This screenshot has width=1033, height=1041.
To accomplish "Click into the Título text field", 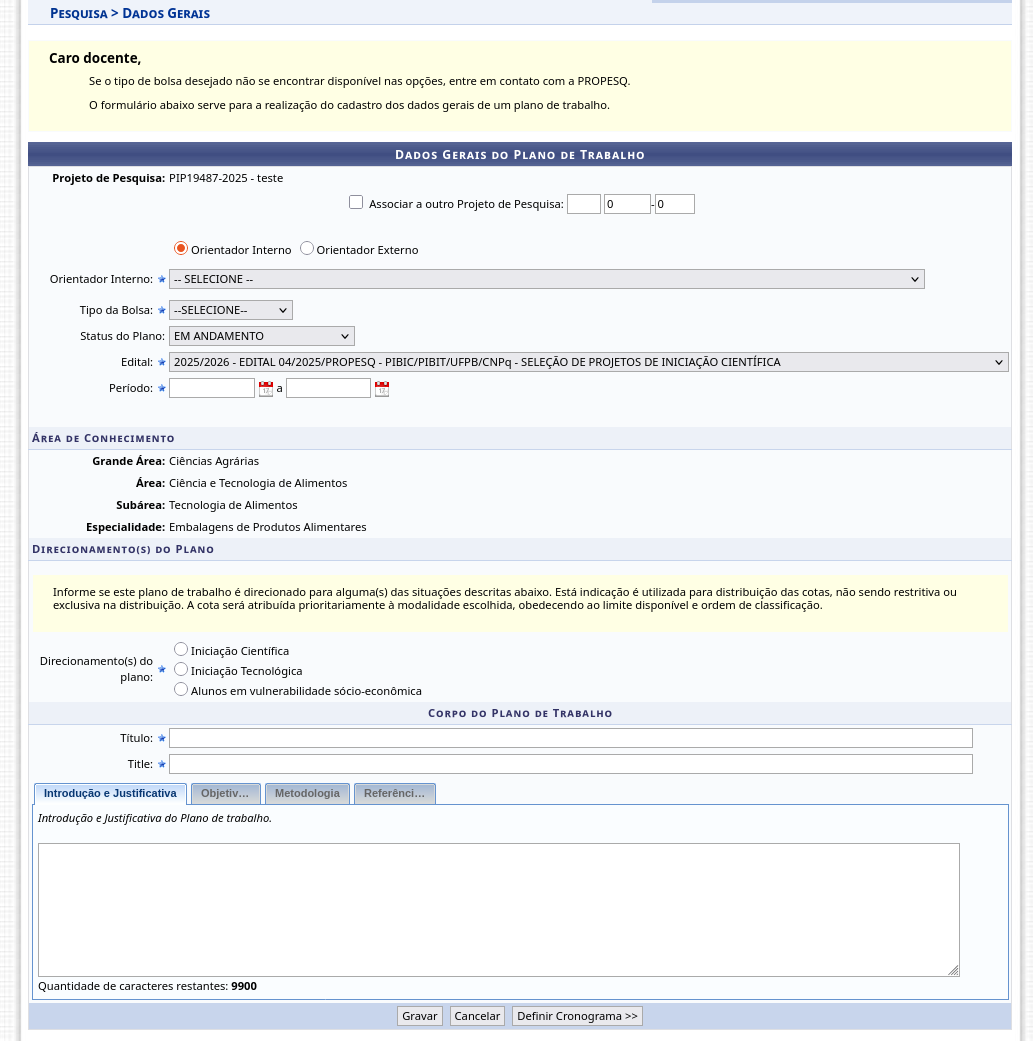I will click(570, 738).
